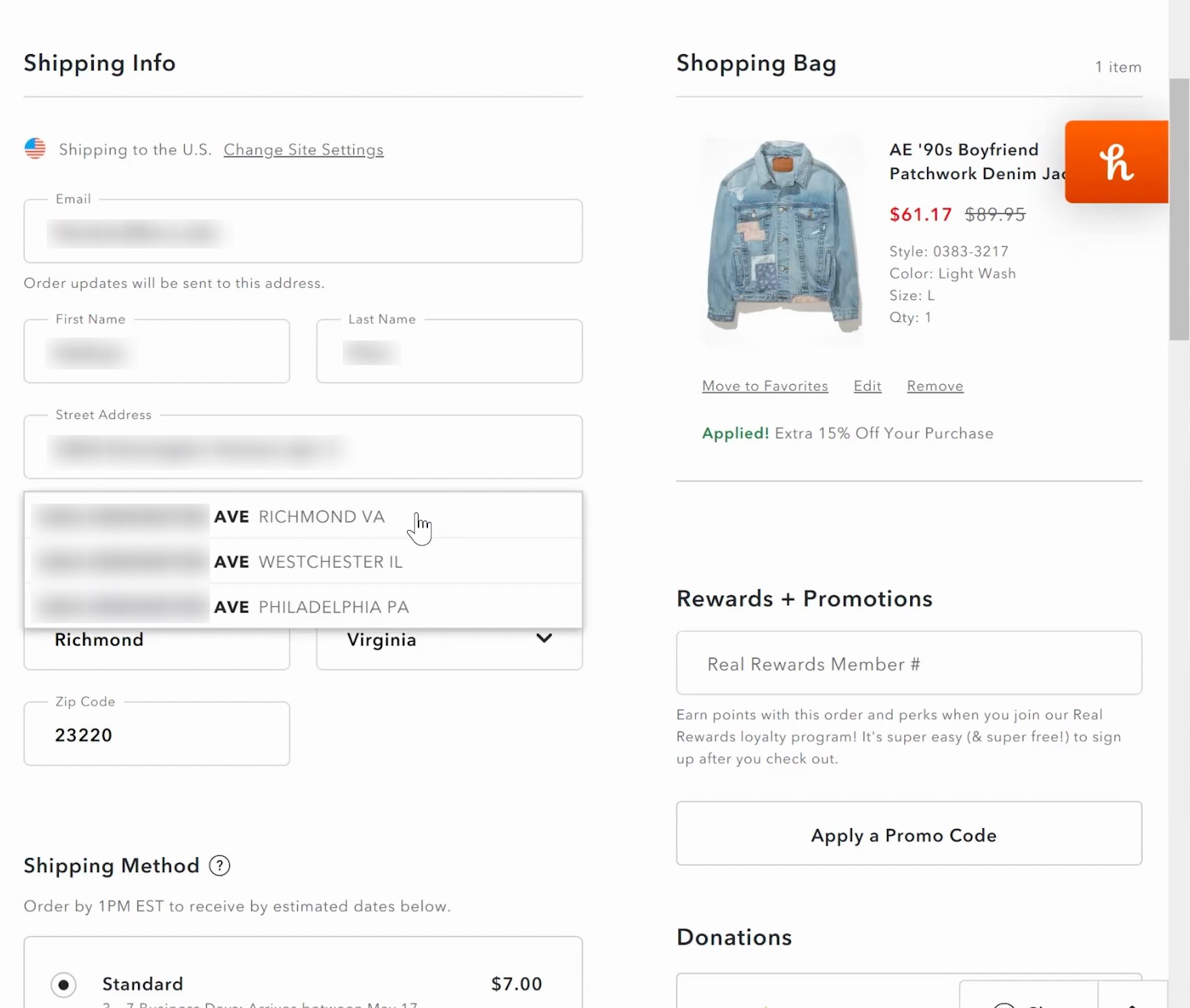The image size is (1190, 1008).
Task: Select the Email input field
Action: click(303, 232)
